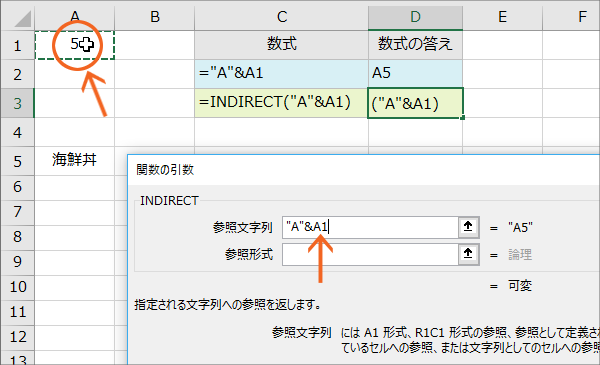Image resolution: width=600 pixels, height=365 pixels.
Task: Click the Select All corner triangle
Action: 22,18
